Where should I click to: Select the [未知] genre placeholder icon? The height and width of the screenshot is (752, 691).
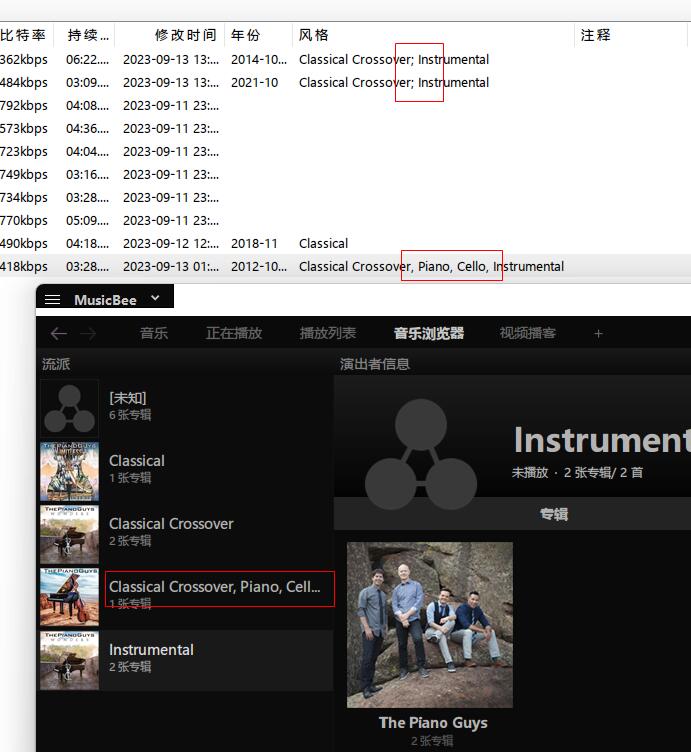[x=69, y=408]
